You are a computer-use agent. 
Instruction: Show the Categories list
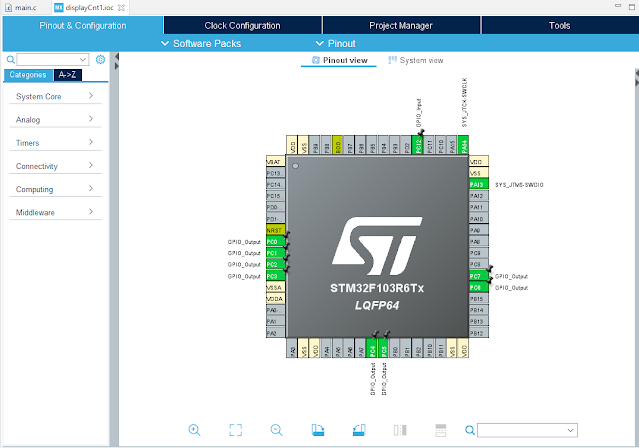28,75
